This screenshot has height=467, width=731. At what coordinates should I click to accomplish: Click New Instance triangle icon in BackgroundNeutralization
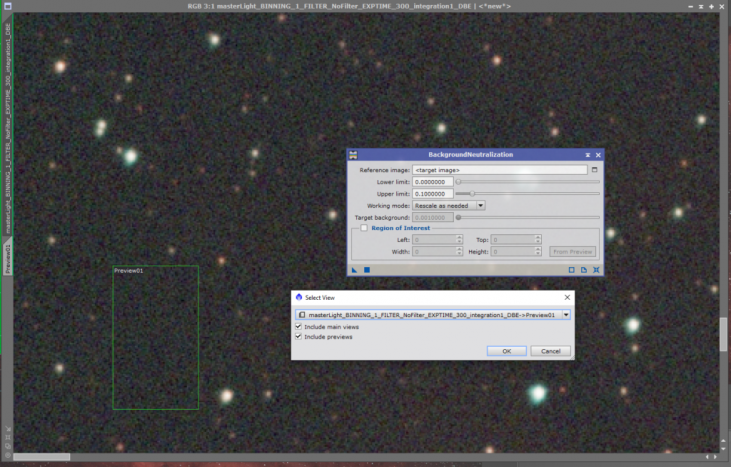point(354,270)
